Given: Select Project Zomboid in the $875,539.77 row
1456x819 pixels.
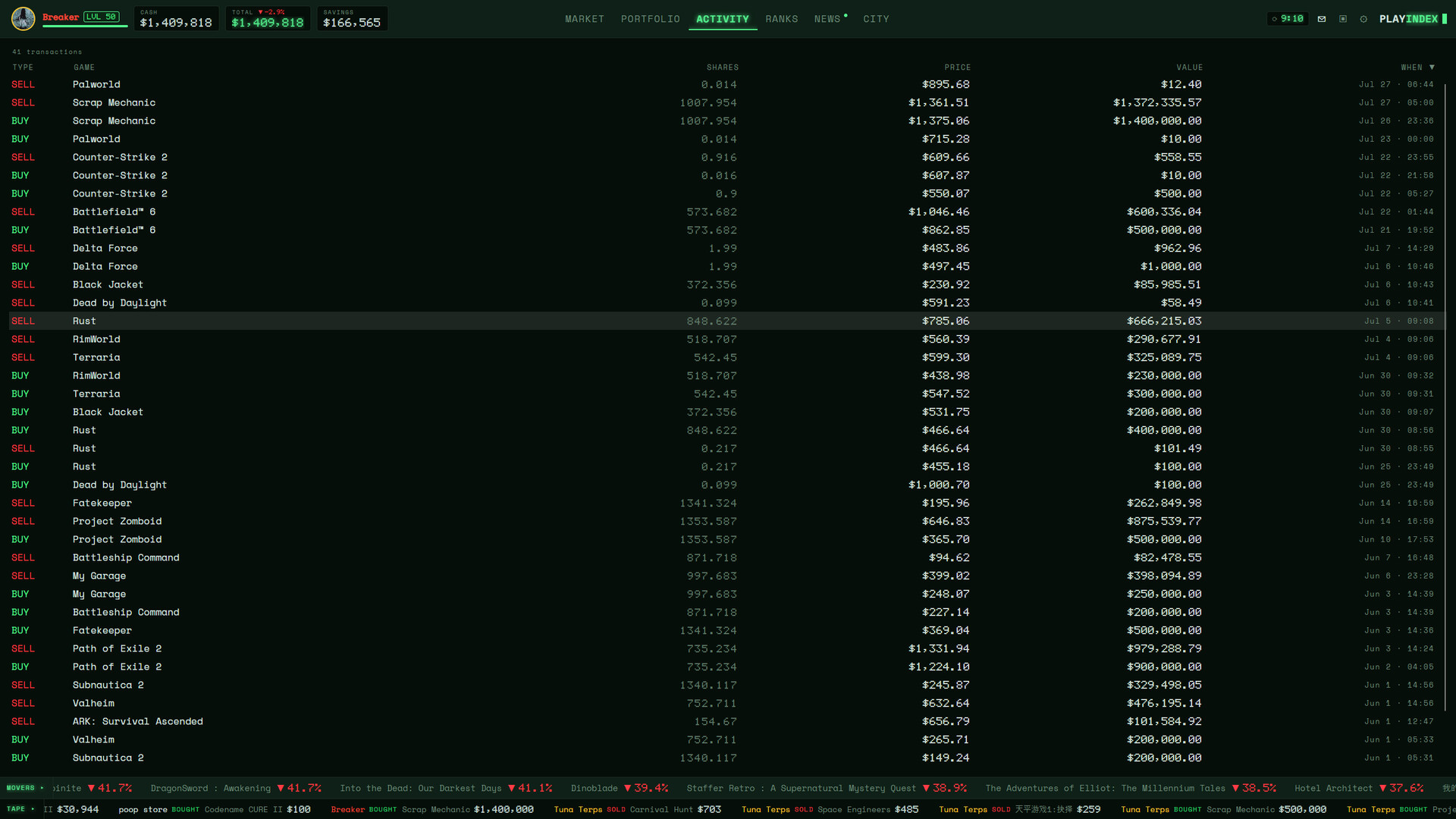Looking at the screenshot, I should tap(117, 521).
